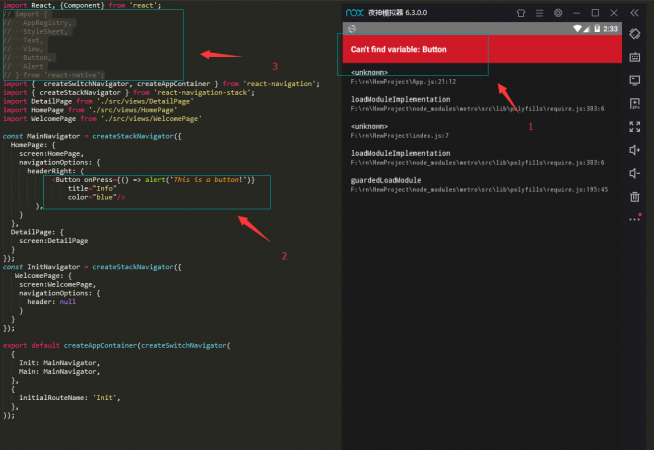Viewport: 654px width, 450px height.
Task: Maximize the Nox emulator window
Action: [x=595, y=13]
